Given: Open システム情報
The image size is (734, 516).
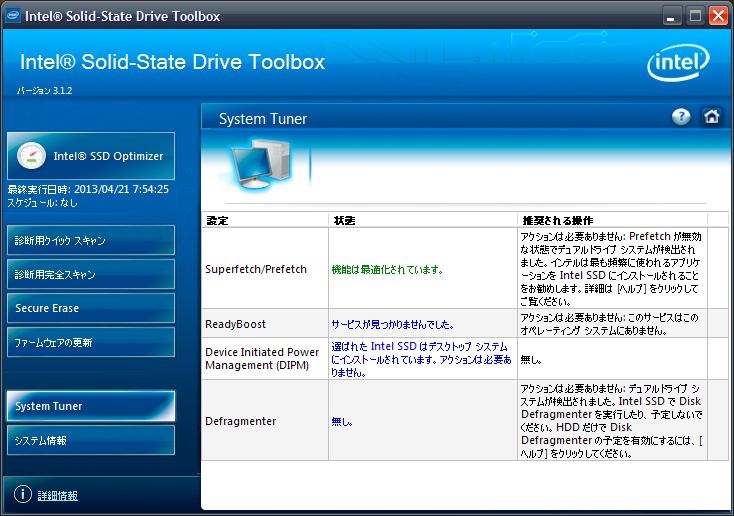Looking at the screenshot, I should pyautogui.click(x=91, y=440).
